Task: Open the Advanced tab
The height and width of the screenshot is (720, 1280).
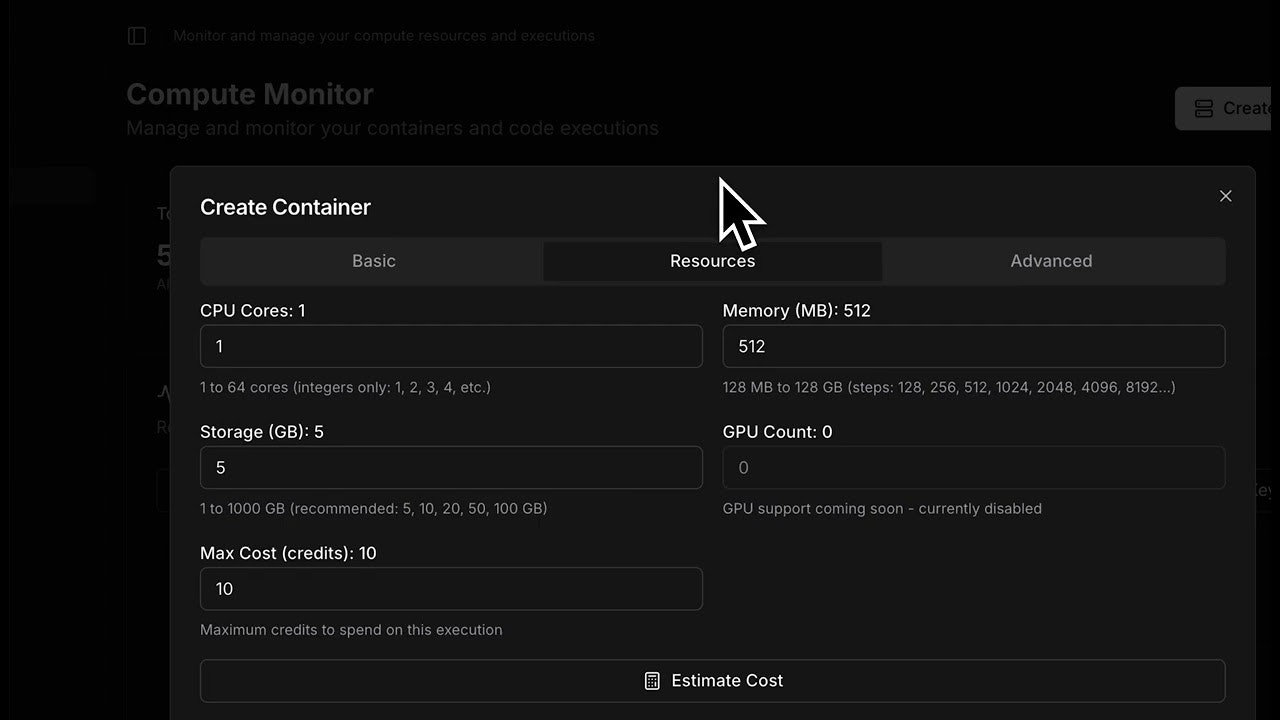Action: click(x=1051, y=261)
